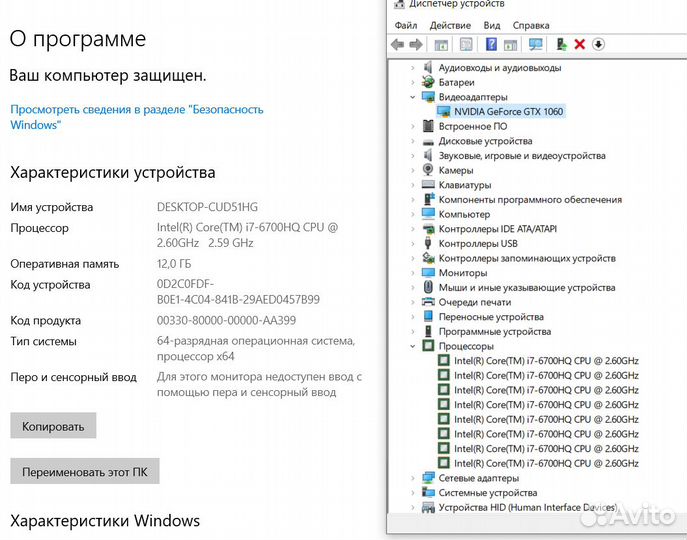Click device name DESKTOP-CUD51HG

[207, 207]
